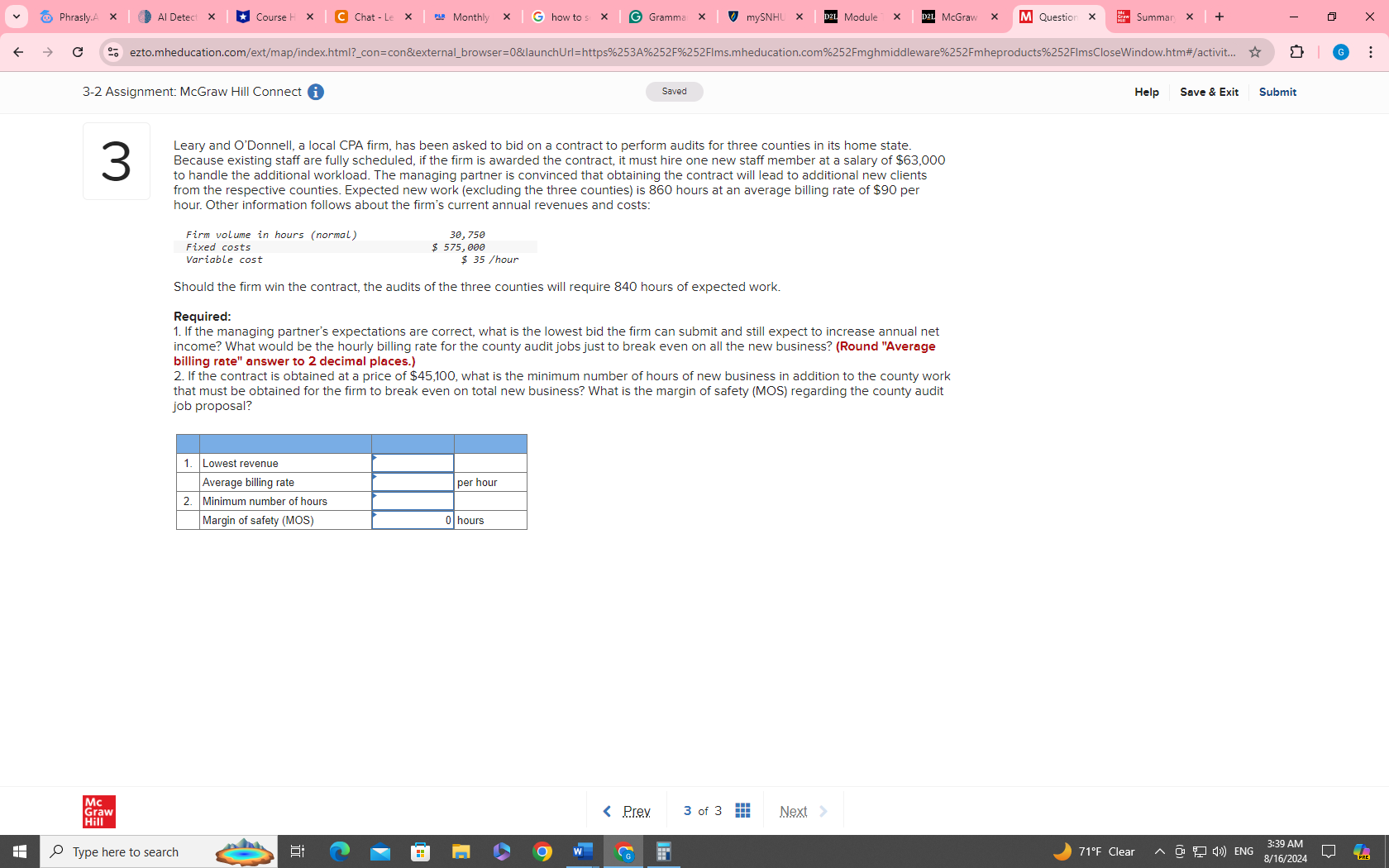Click the browser forward arrow
Screen dimensions: 1389x868
[x=48, y=52]
